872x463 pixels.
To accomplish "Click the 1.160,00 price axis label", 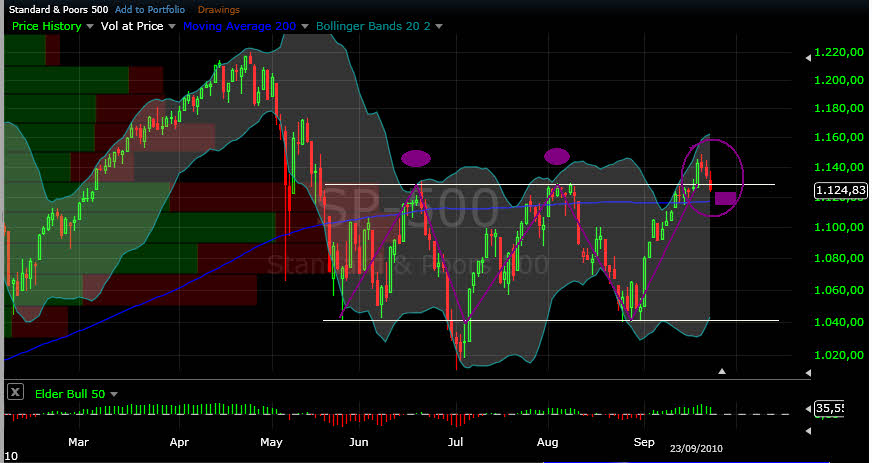I will pyautogui.click(x=839, y=137).
